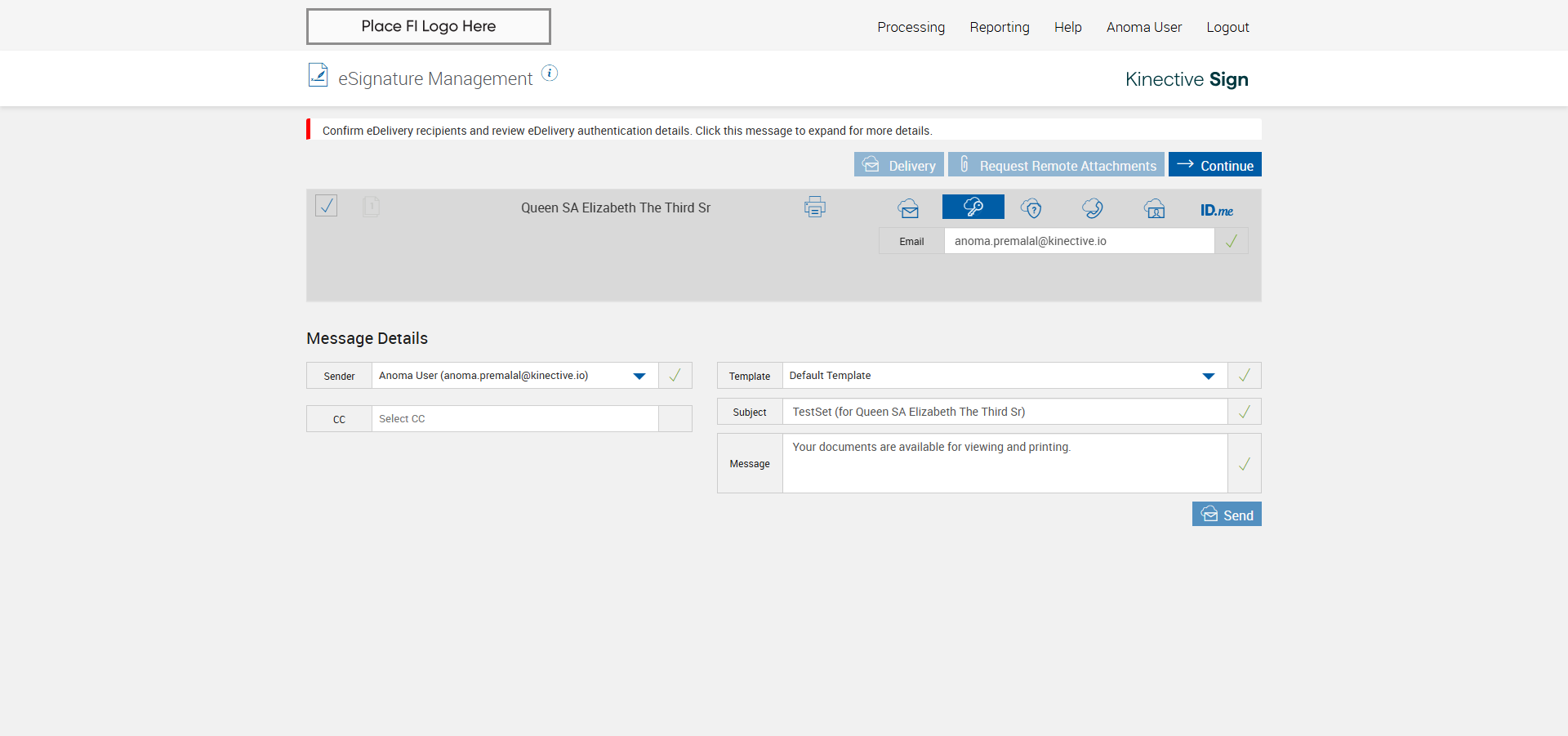The width and height of the screenshot is (1568, 736).
Task: Choose the shield question authentication icon
Action: point(1031,208)
